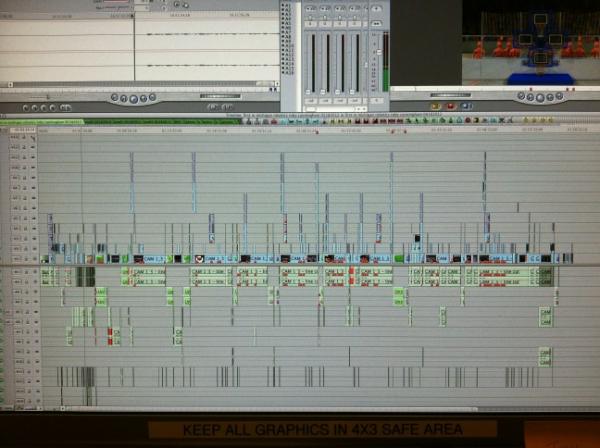Click Canvas's Play In to Out button
This screenshot has width=600, height=448.
click(530, 98)
